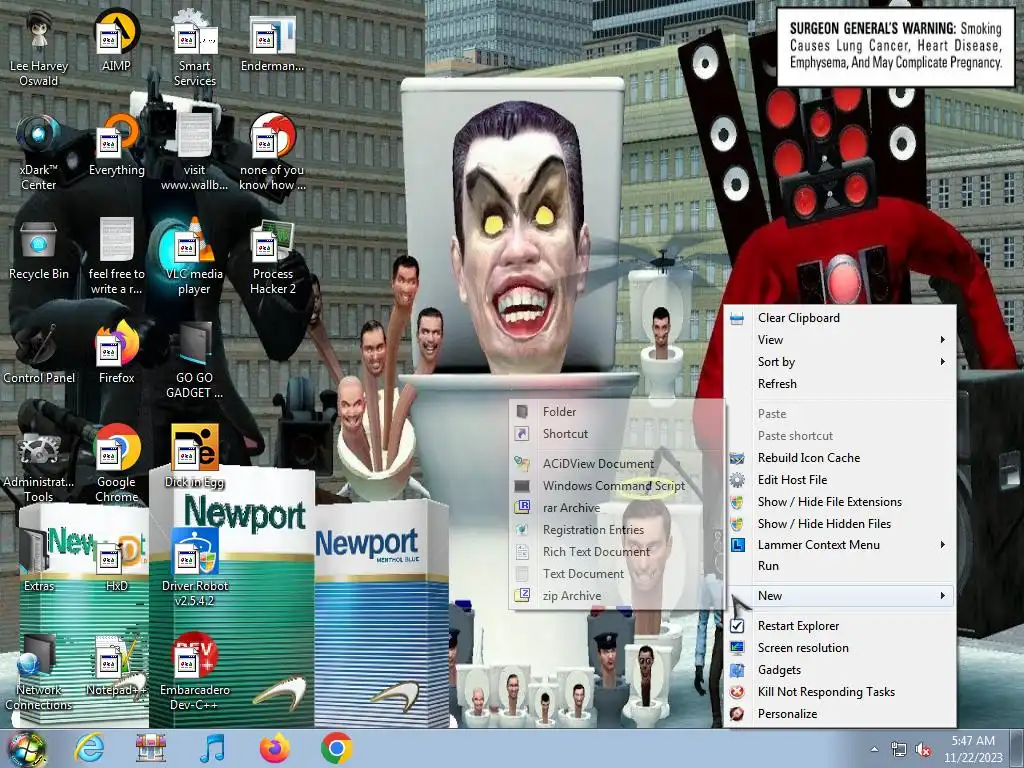Select the Dick in Egg desktop icon
This screenshot has height=768, width=1024.
point(194,457)
